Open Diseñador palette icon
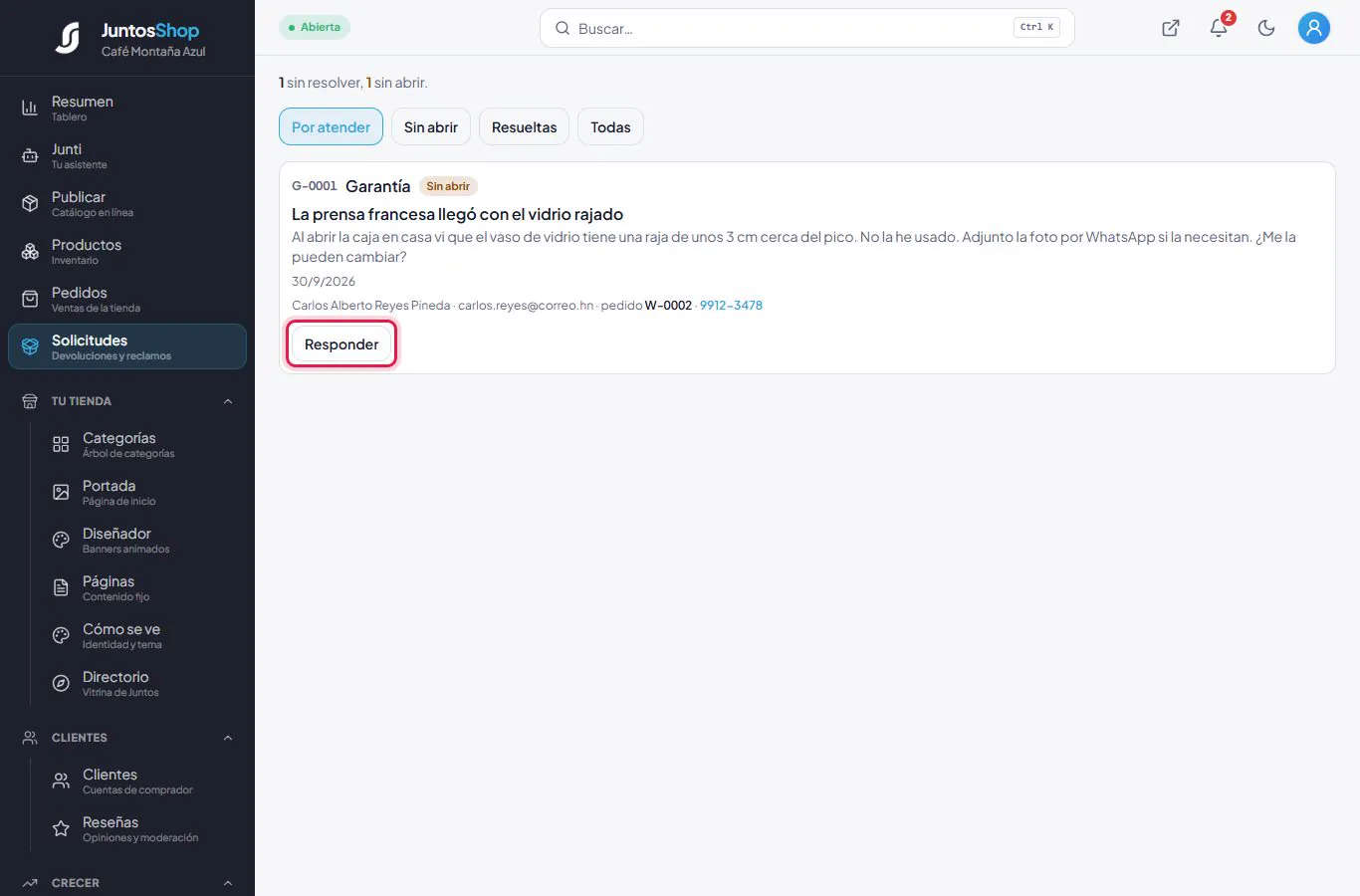This screenshot has height=896, width=1360. [61, 540]
